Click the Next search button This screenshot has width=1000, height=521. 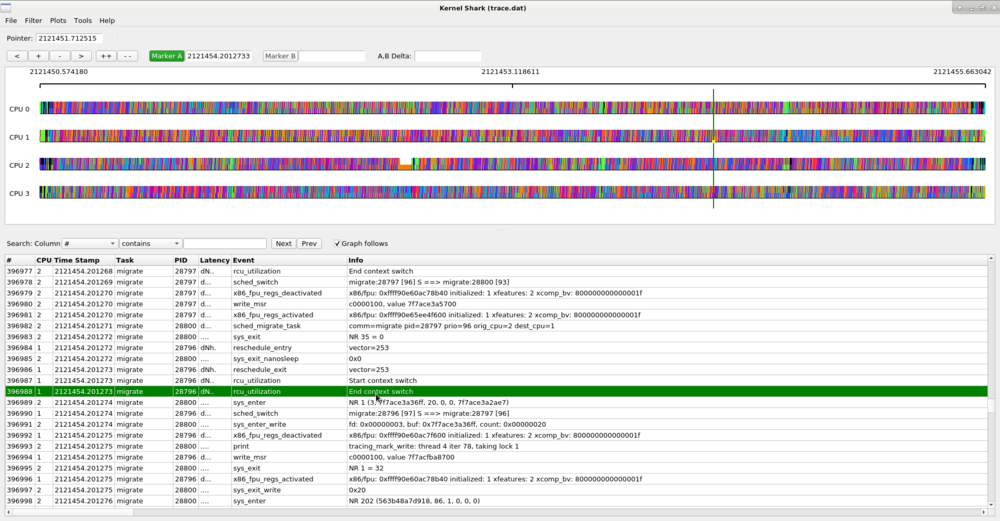[284, 244]
